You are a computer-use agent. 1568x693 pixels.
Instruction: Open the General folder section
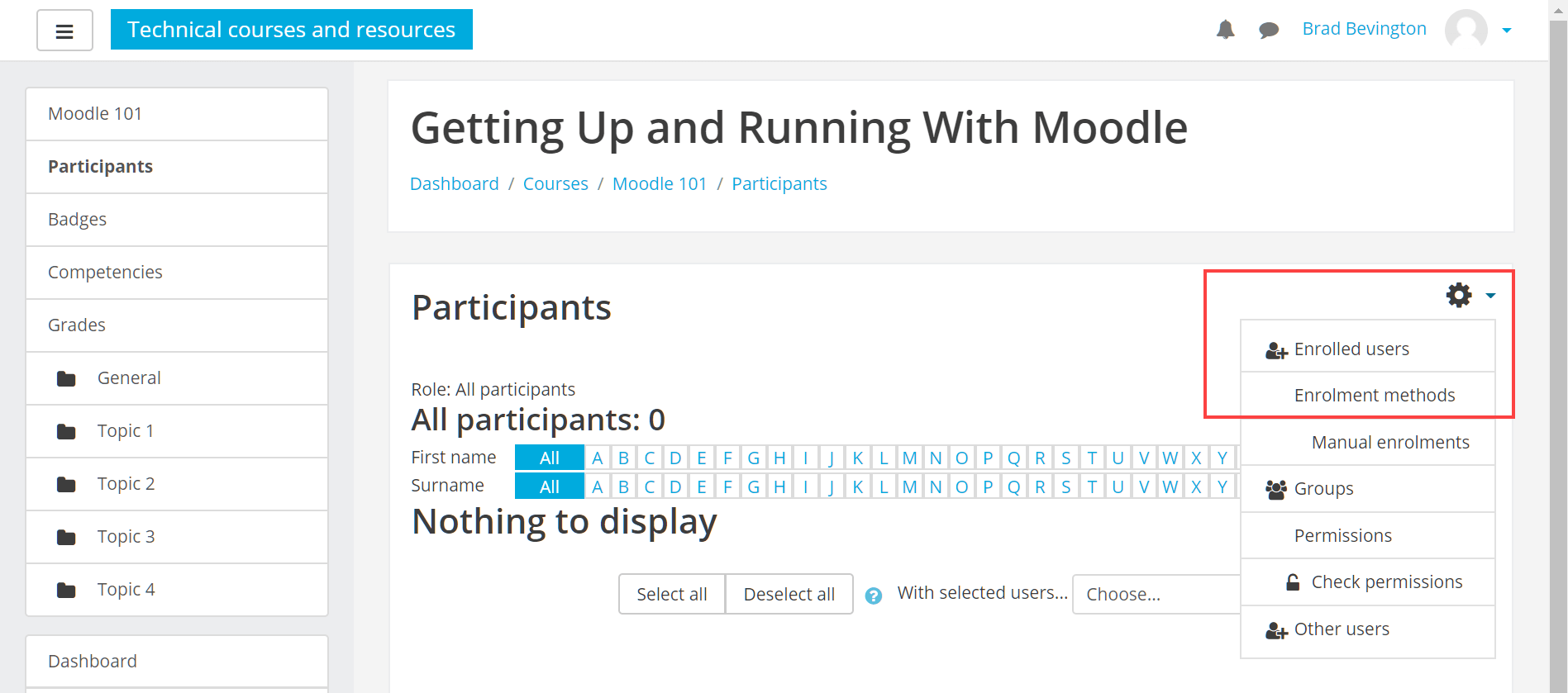(129, 378)
